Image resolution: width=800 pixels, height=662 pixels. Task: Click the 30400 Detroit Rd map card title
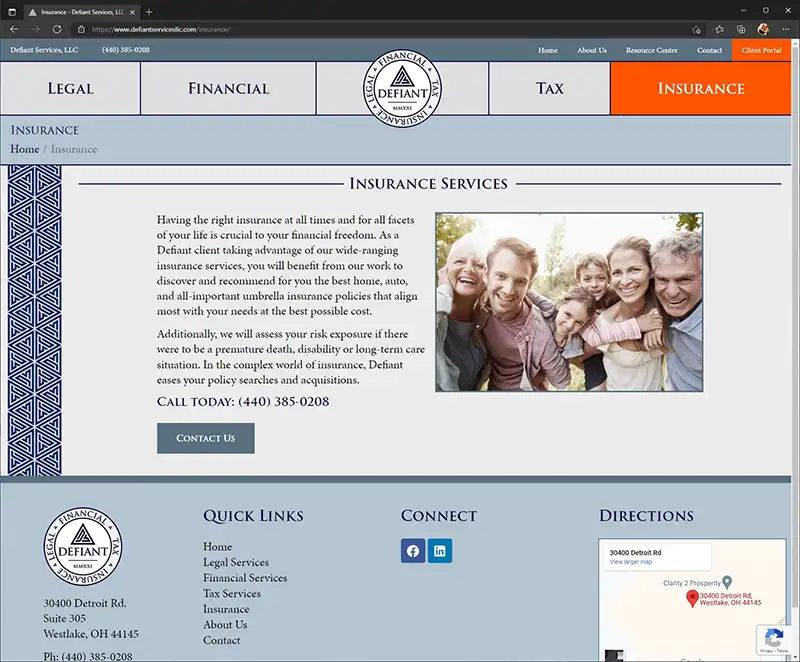(x=635, y=552)
